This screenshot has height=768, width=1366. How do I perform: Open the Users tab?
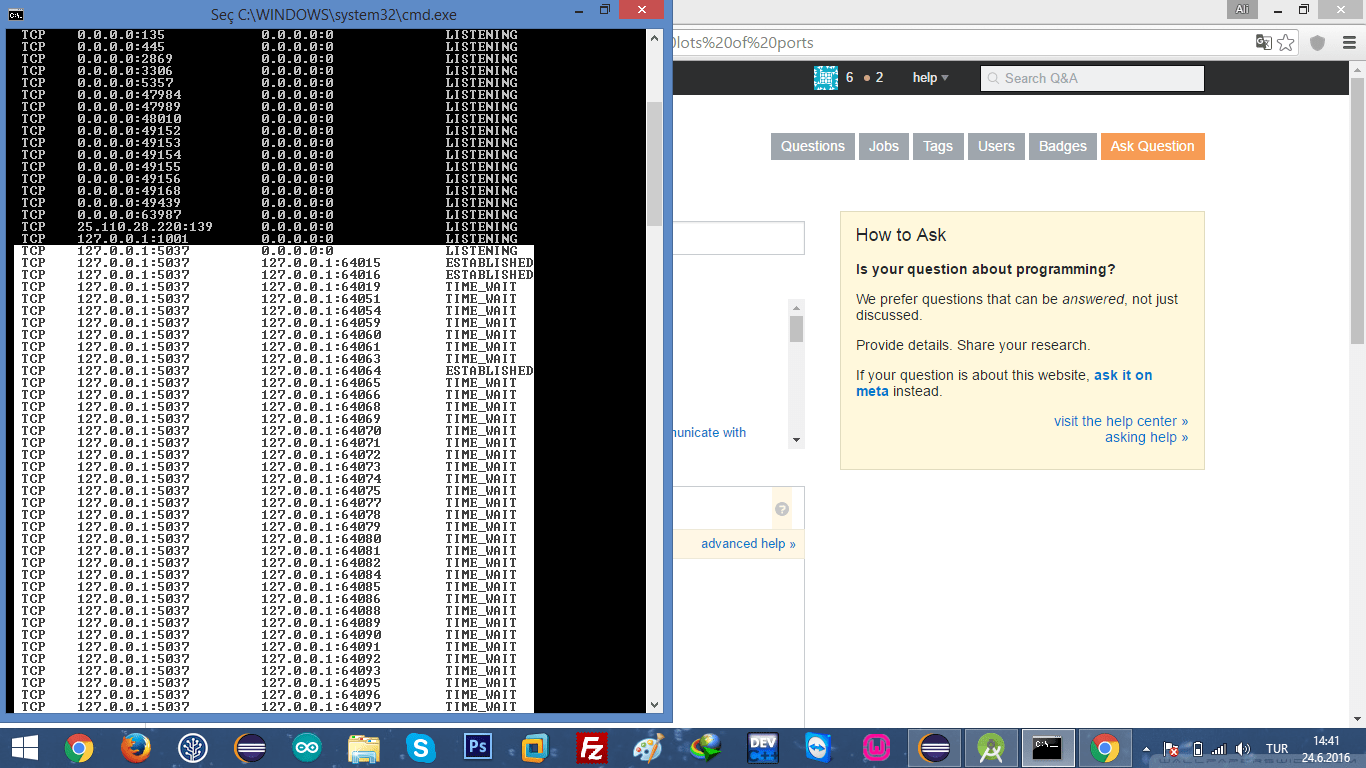pos(996,146)
